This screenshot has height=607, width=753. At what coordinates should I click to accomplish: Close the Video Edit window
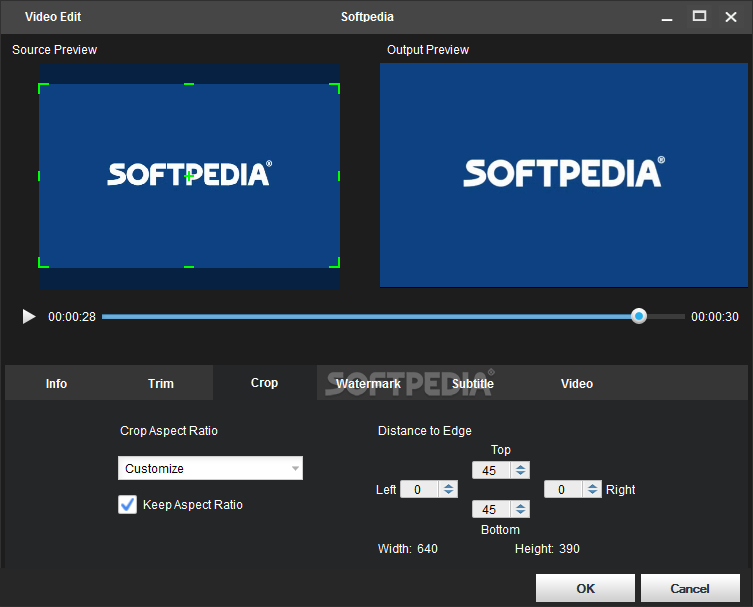coord(731,17)
